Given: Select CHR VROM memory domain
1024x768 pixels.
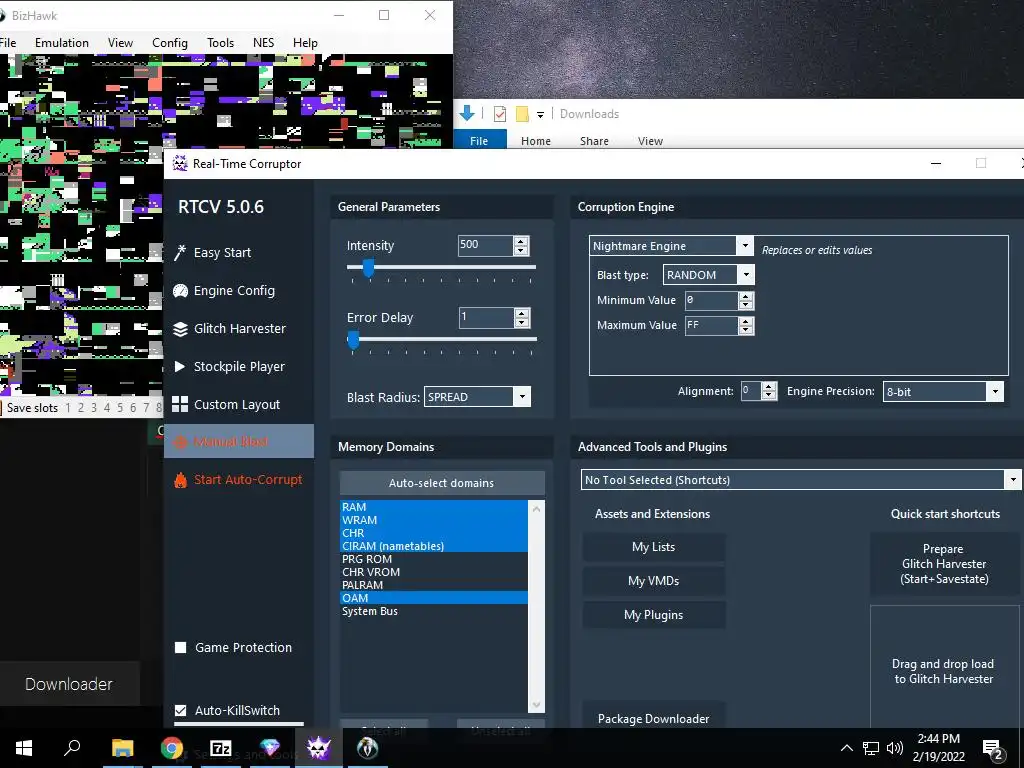Looking at the screenshot, I should pos(434,572).
